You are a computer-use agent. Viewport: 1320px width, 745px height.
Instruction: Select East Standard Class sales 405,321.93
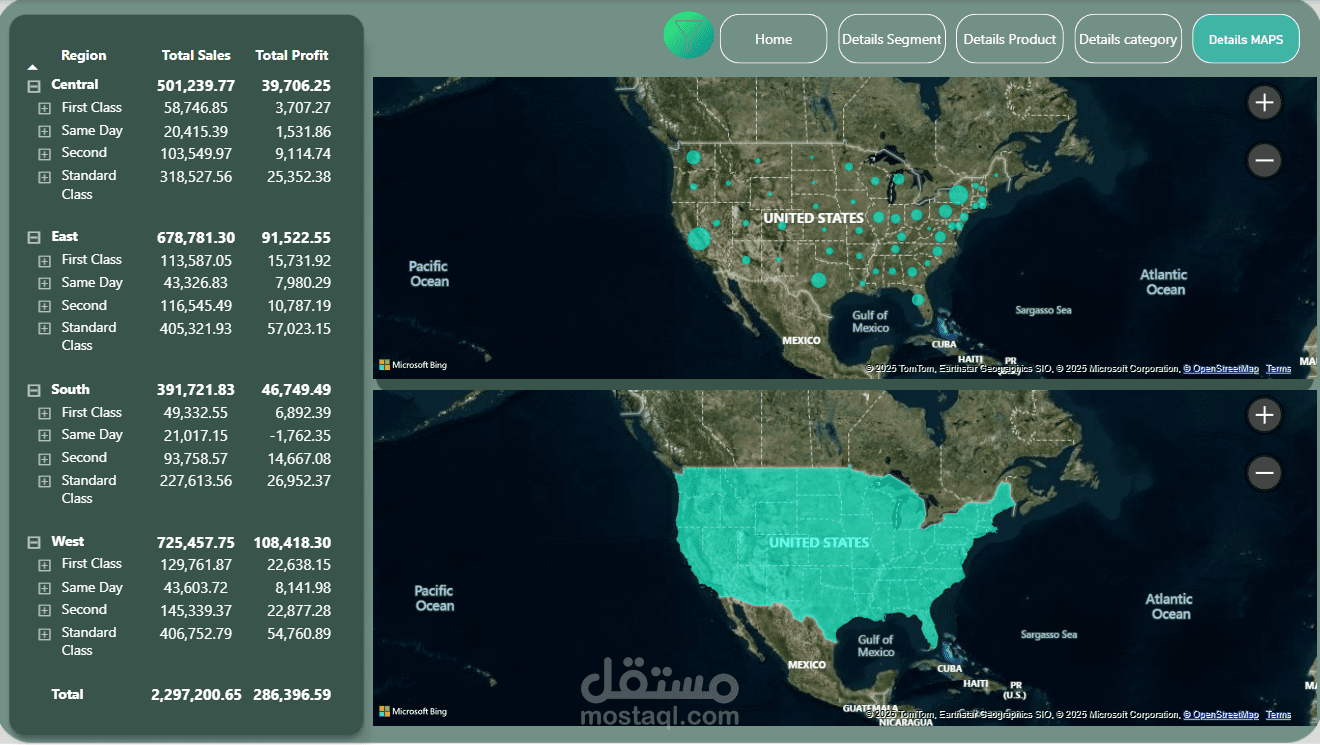196,328
